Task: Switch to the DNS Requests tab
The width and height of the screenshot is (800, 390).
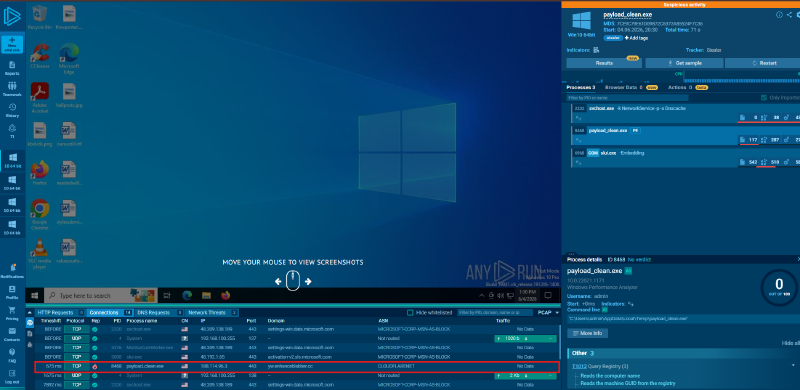Action: [x=159, y=312]
